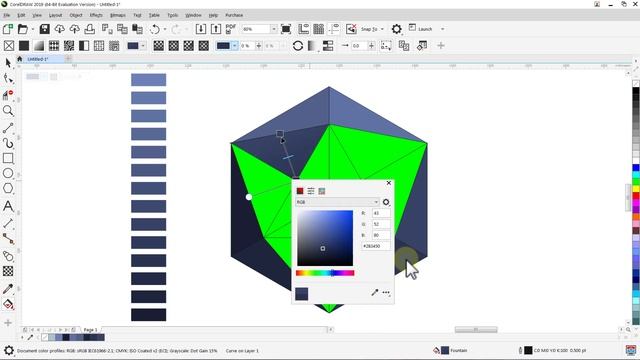
Task: Open the RGB color model dropdown
Action: (x=337, y=202)
